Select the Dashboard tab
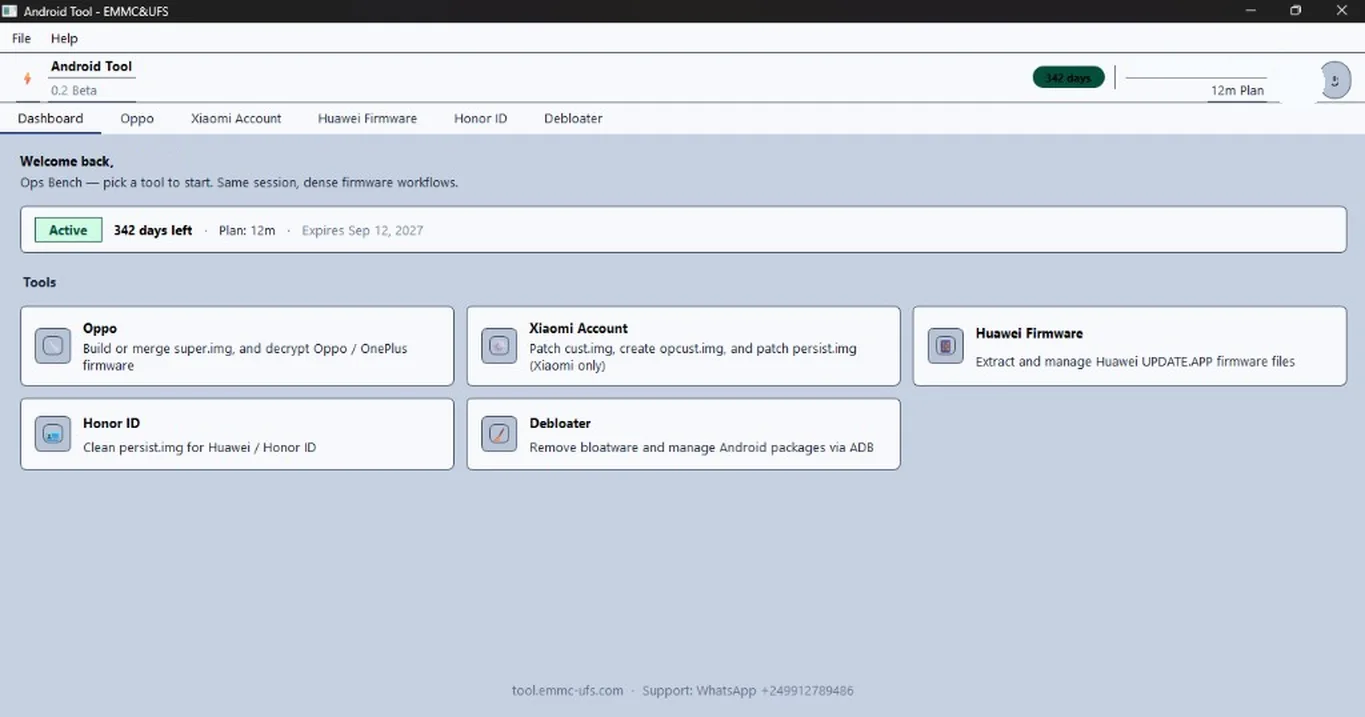The width and height of the screenshot is (1365, 717). coord(50,118)
